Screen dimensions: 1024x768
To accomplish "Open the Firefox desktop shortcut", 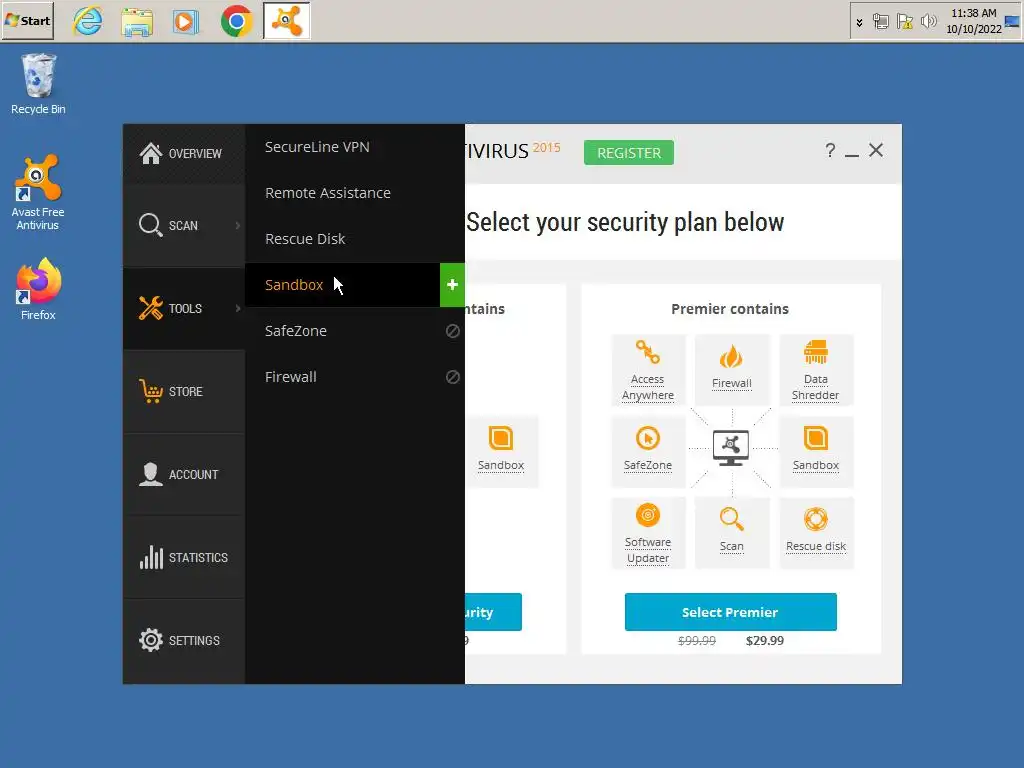I will (38, 289).
